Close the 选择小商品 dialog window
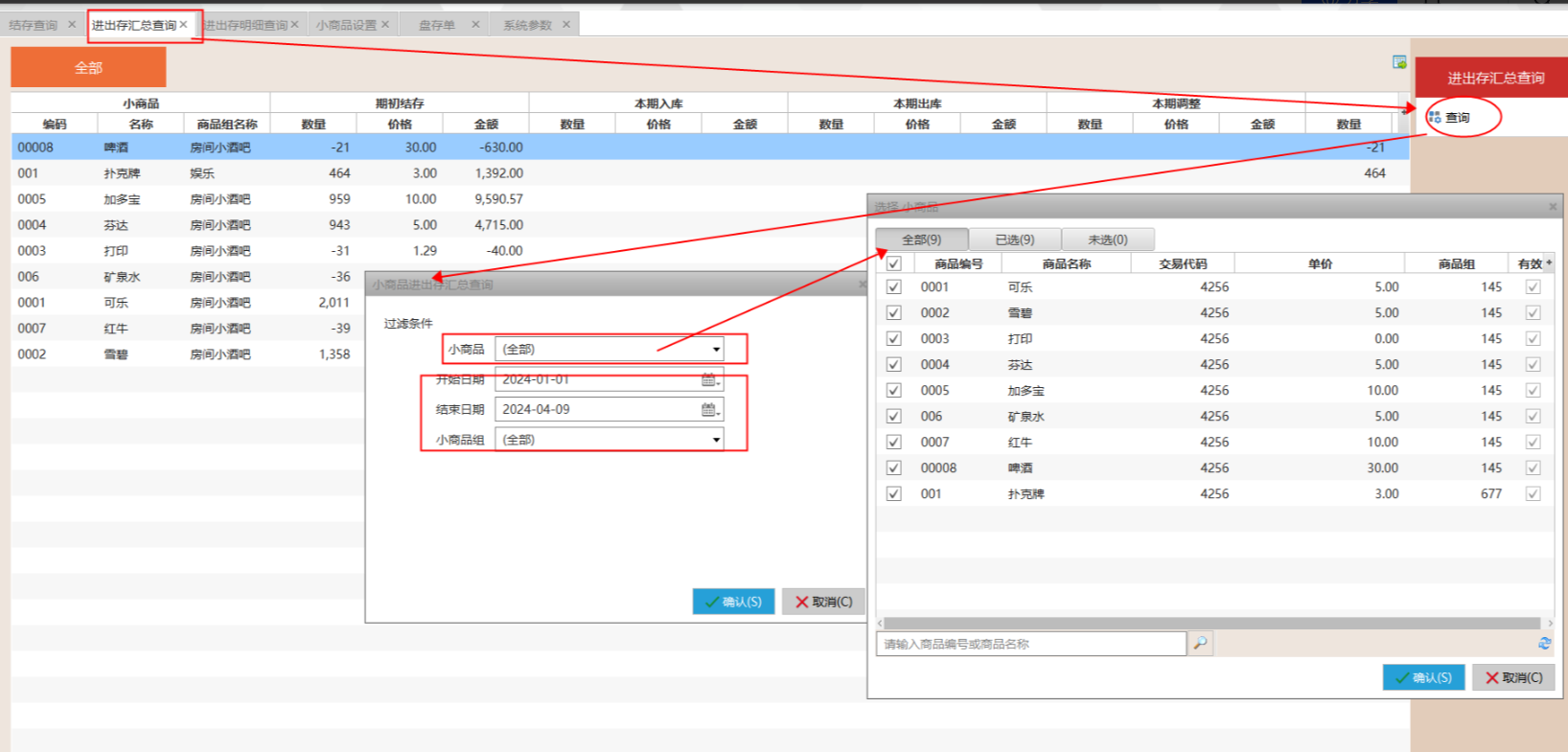This screenshot has width=1568, height=752. 1553,207
